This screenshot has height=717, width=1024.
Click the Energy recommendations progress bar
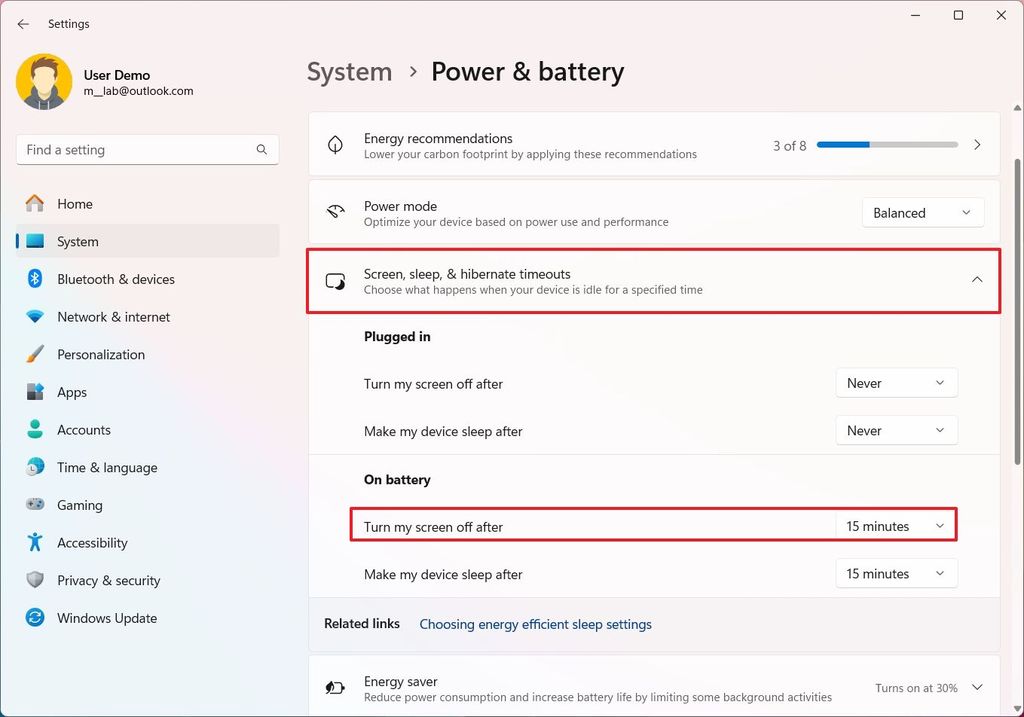pyautogui.click(x=886, y=144)
